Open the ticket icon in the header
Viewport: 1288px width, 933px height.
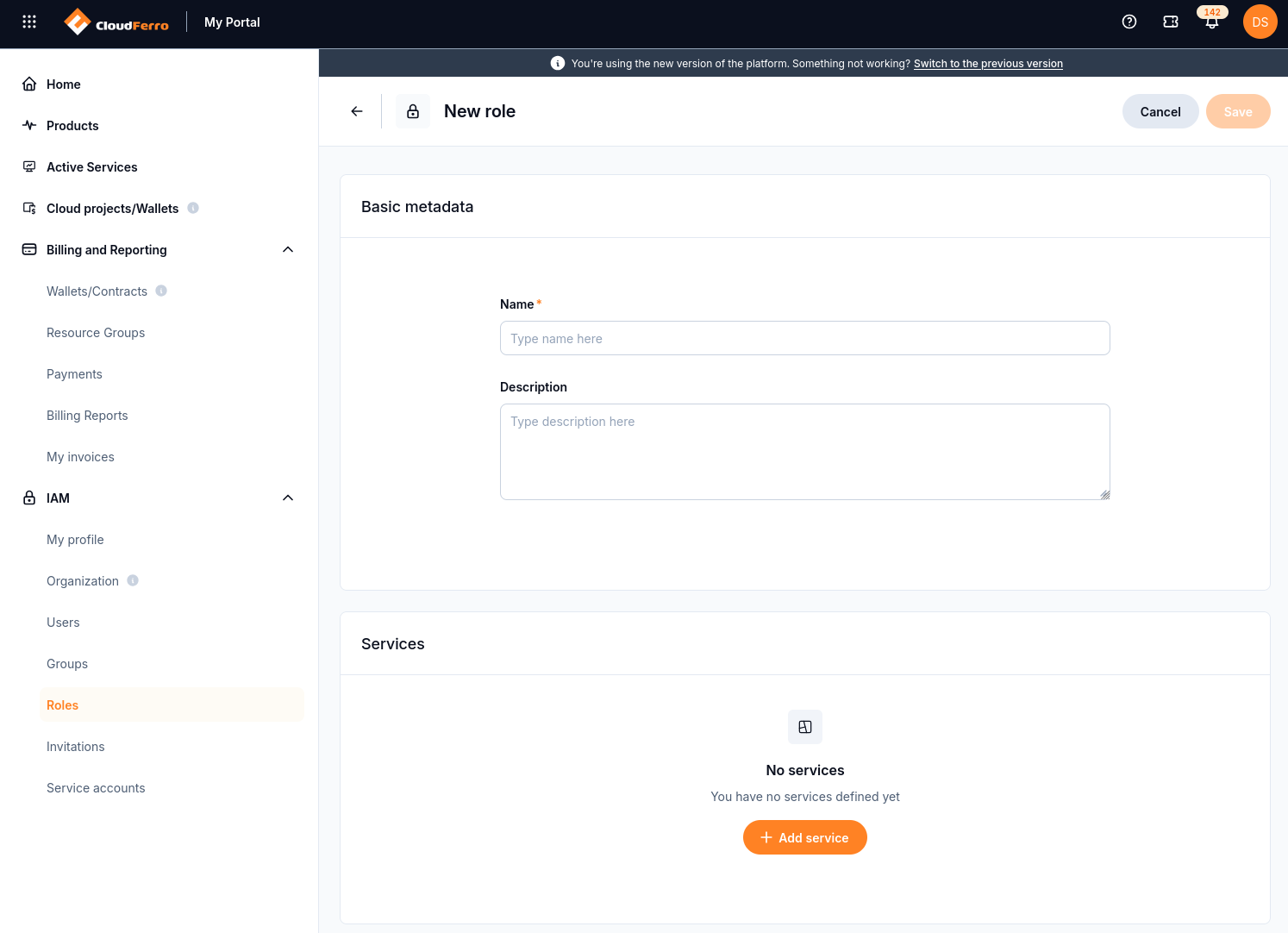click(1171, 22)
